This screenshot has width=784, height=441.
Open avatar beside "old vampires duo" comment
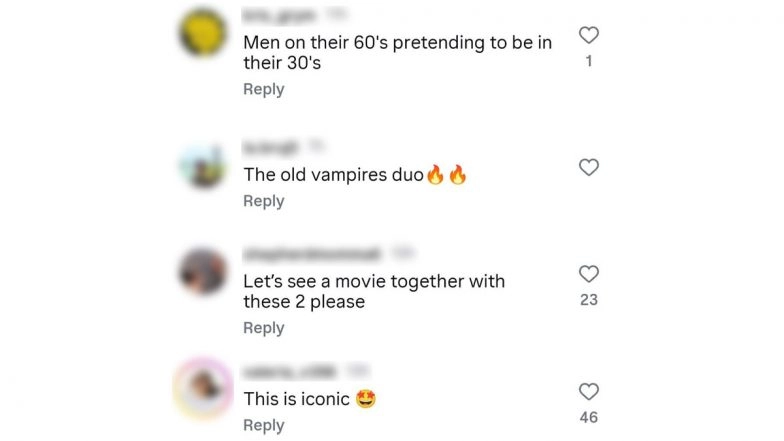coord(203,166)
